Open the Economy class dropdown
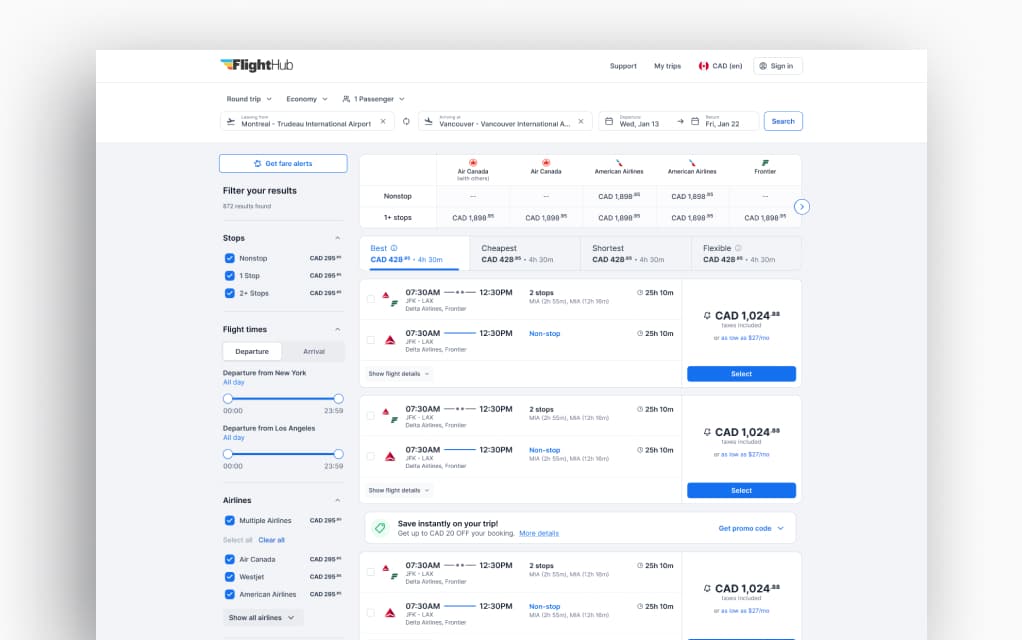This screenshot has height=640, width=1022. 306,99
